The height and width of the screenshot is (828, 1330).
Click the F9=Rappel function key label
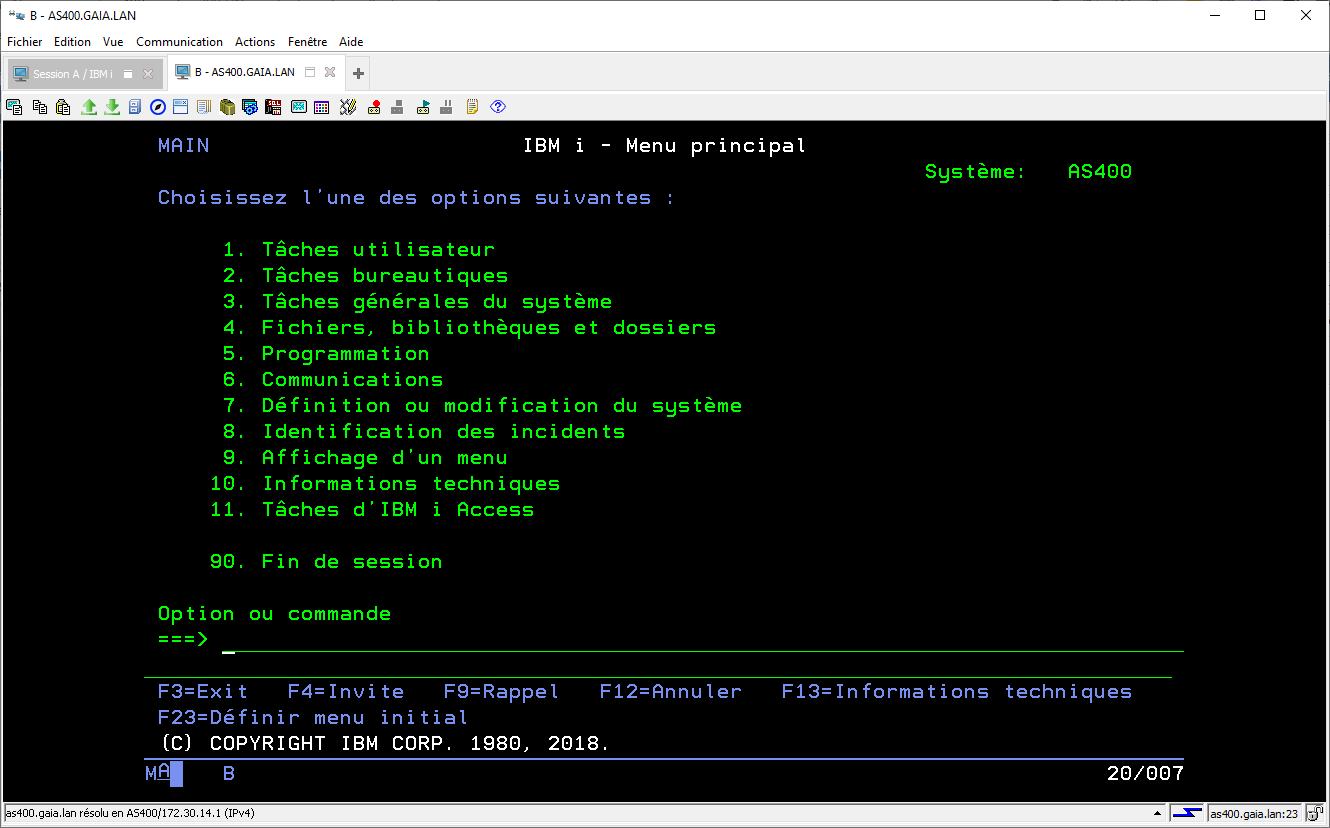tap(502, 692)
